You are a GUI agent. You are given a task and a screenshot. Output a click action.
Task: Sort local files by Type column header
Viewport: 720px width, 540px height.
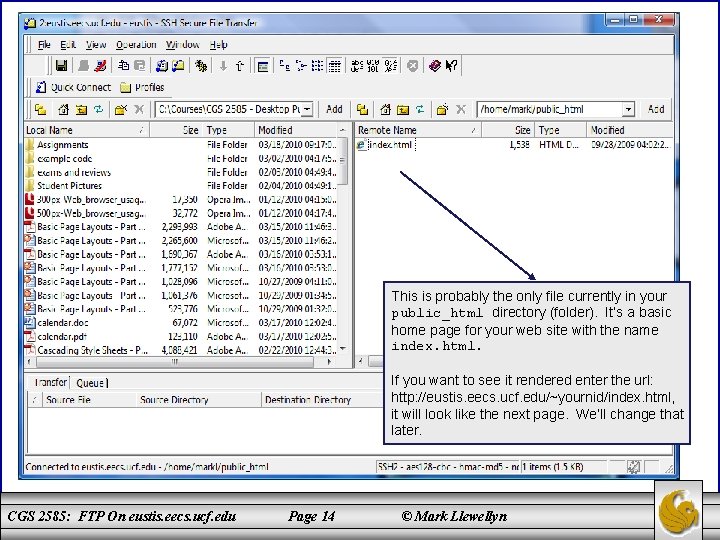pos(228,130)
